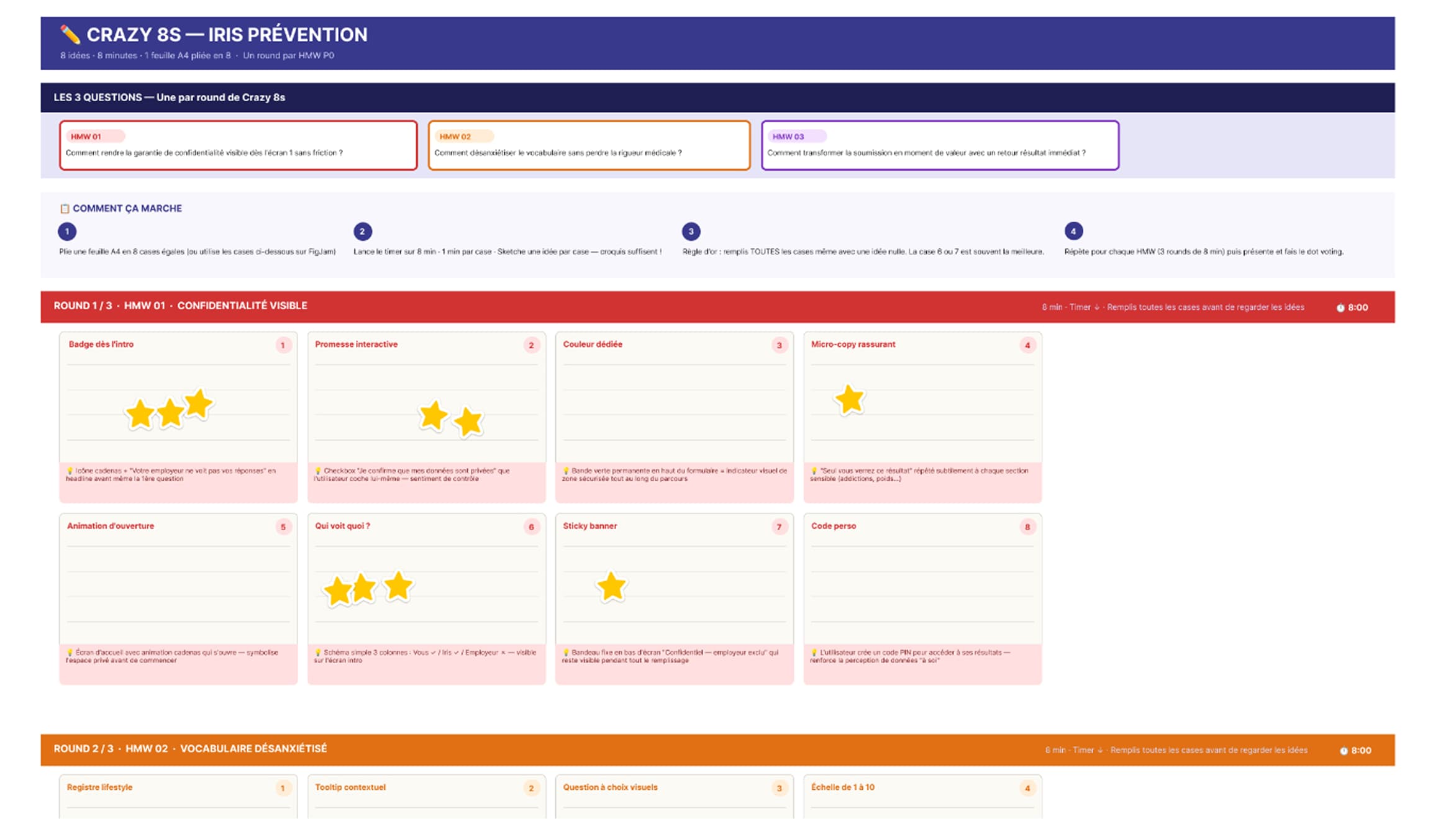Viewport: 1456px width, 819px height.
Task: Select the HMW 02 question card
Action: (x=589, y=145)
